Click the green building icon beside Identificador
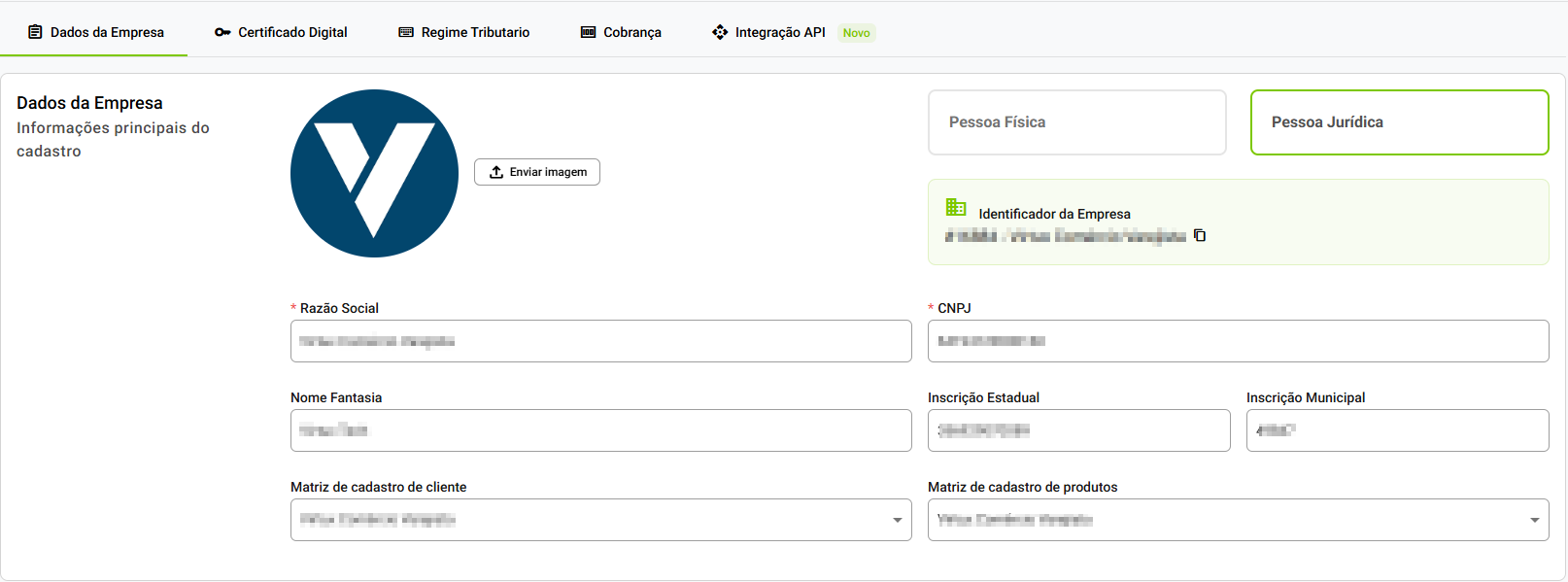This screenshot has height=582, width=1568. [956, 207]
